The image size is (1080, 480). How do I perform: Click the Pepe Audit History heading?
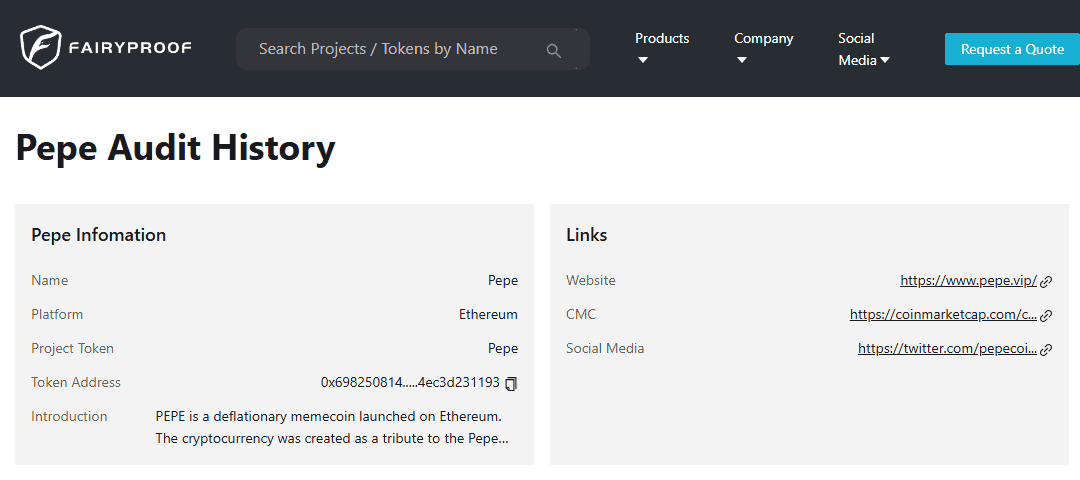(x=175, y=147)
